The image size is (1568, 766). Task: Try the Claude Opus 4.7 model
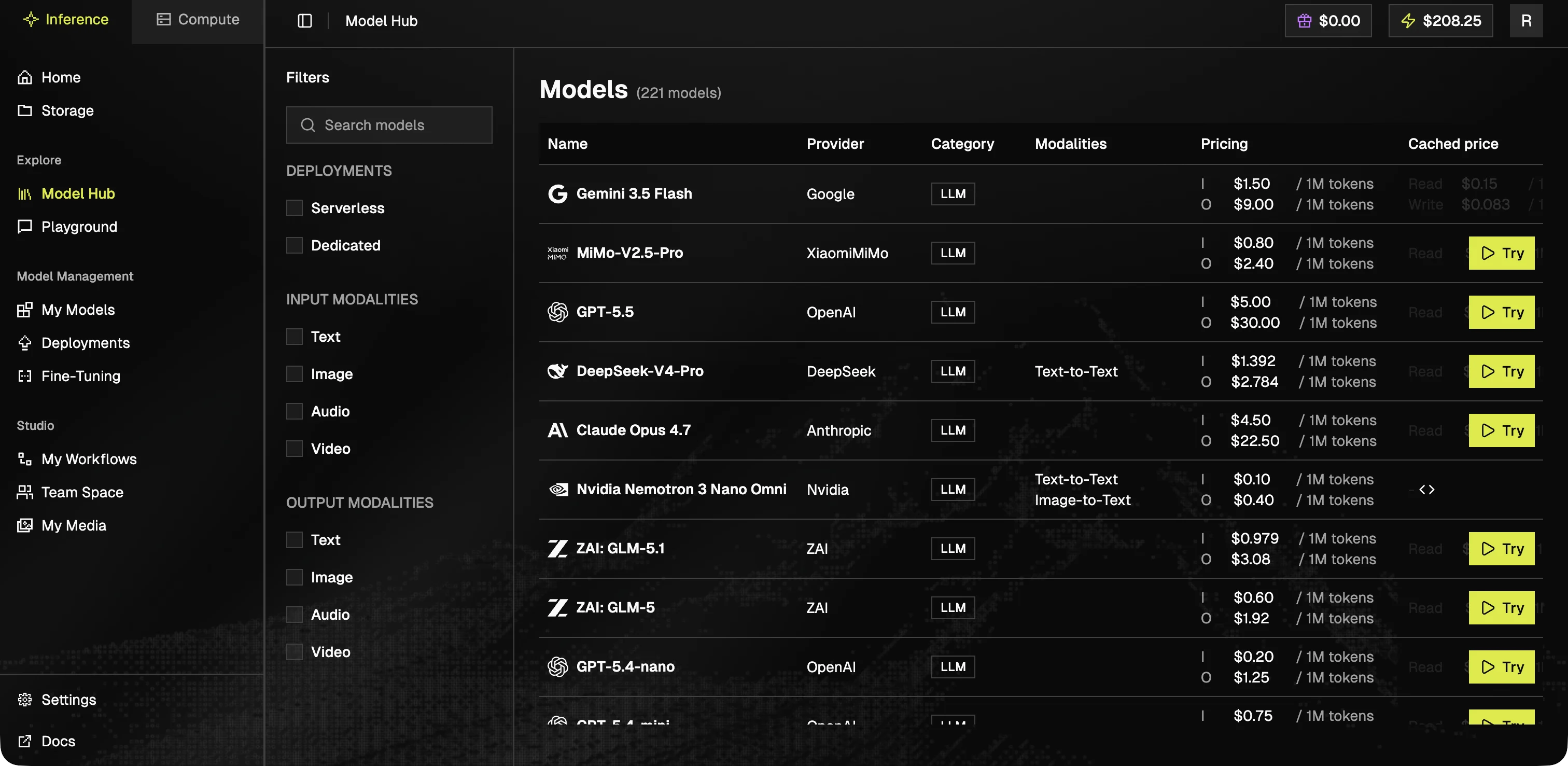pos(1501,430)
